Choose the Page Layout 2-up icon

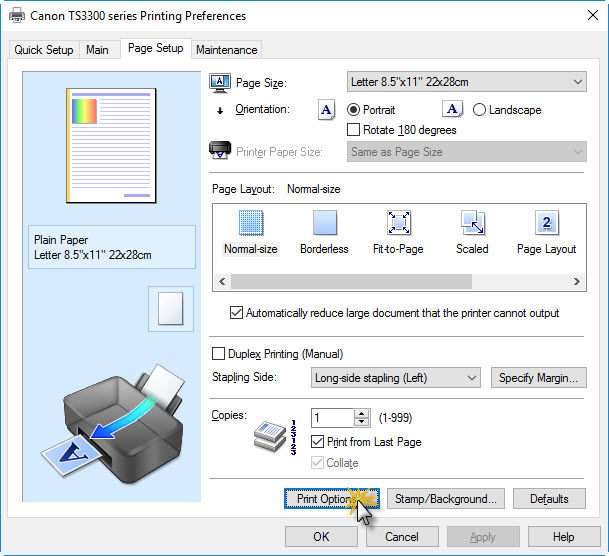(546, 223)
